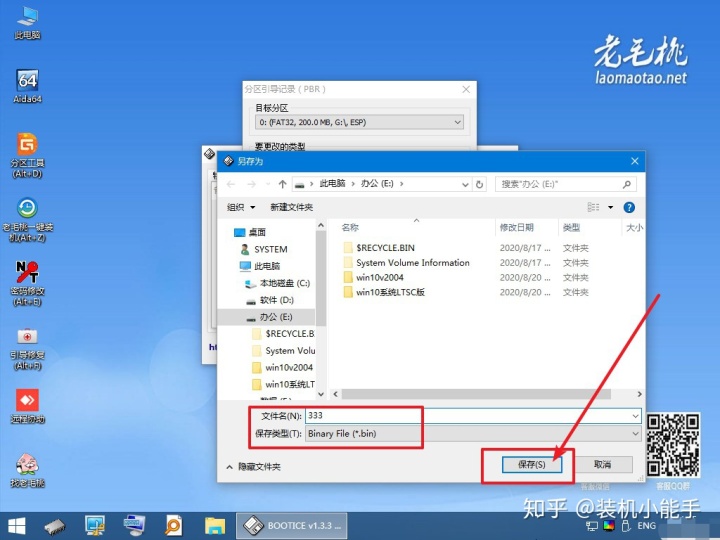Open the file search magnifier taskbar icon
The width and height of the screenshot is (720, 540).
[174, 526]
